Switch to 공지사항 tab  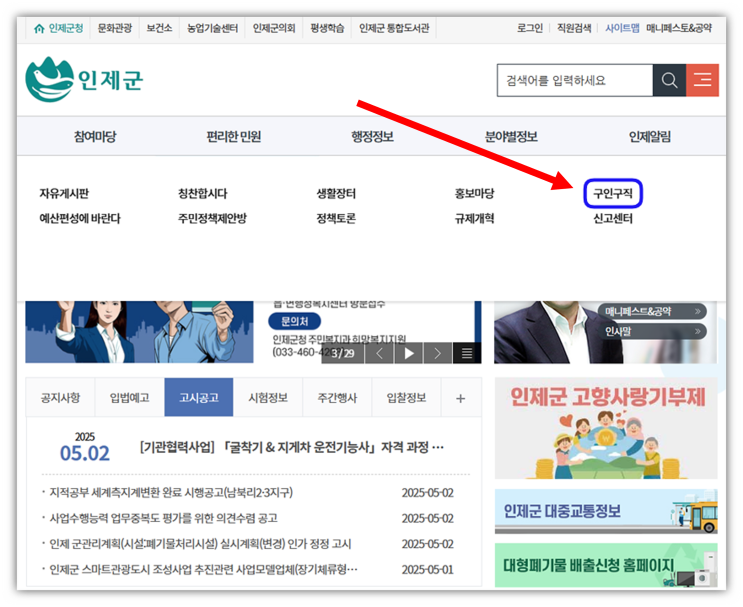(60, 398)
